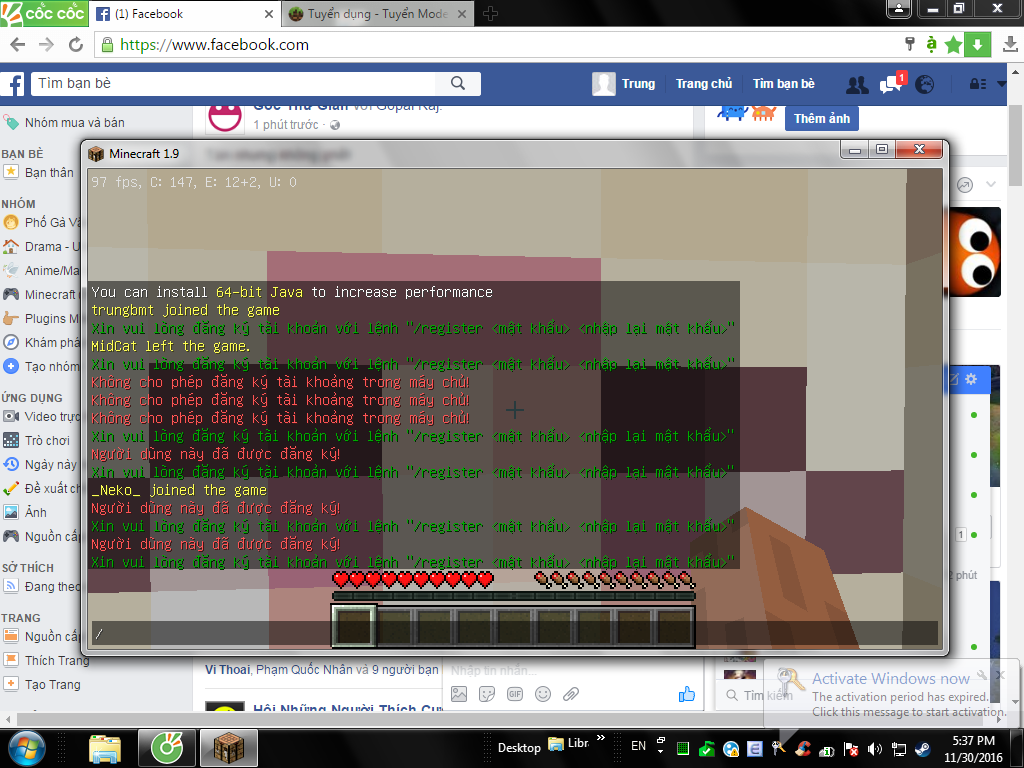The image size is (1024, 768).
Task: Click Cốc Cốc taskbar icon
Action: (167, 748)
